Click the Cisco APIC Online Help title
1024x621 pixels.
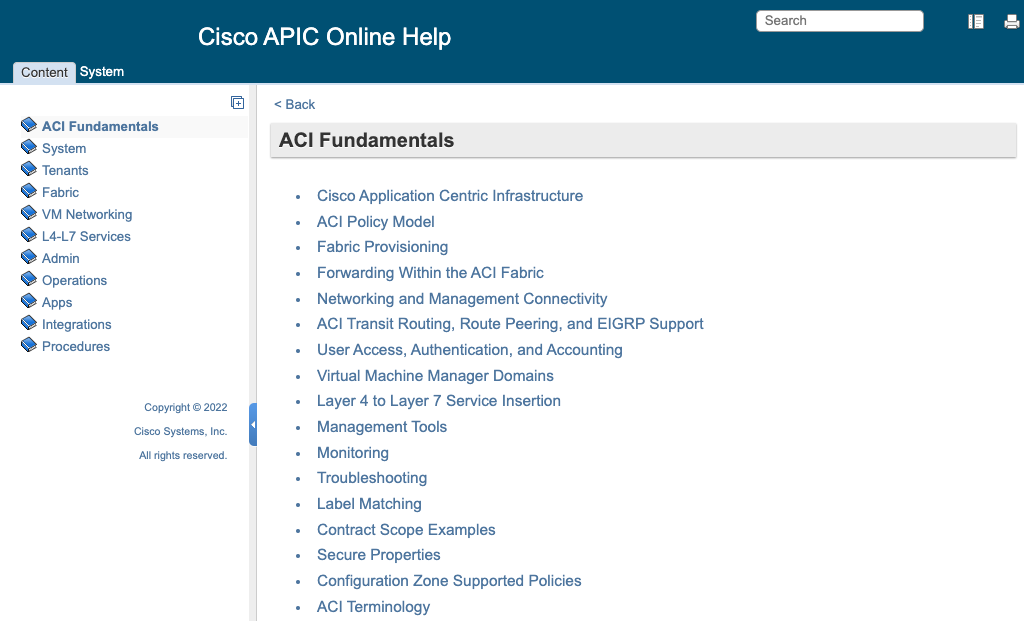pyautogui.click(x=325, y=37)
